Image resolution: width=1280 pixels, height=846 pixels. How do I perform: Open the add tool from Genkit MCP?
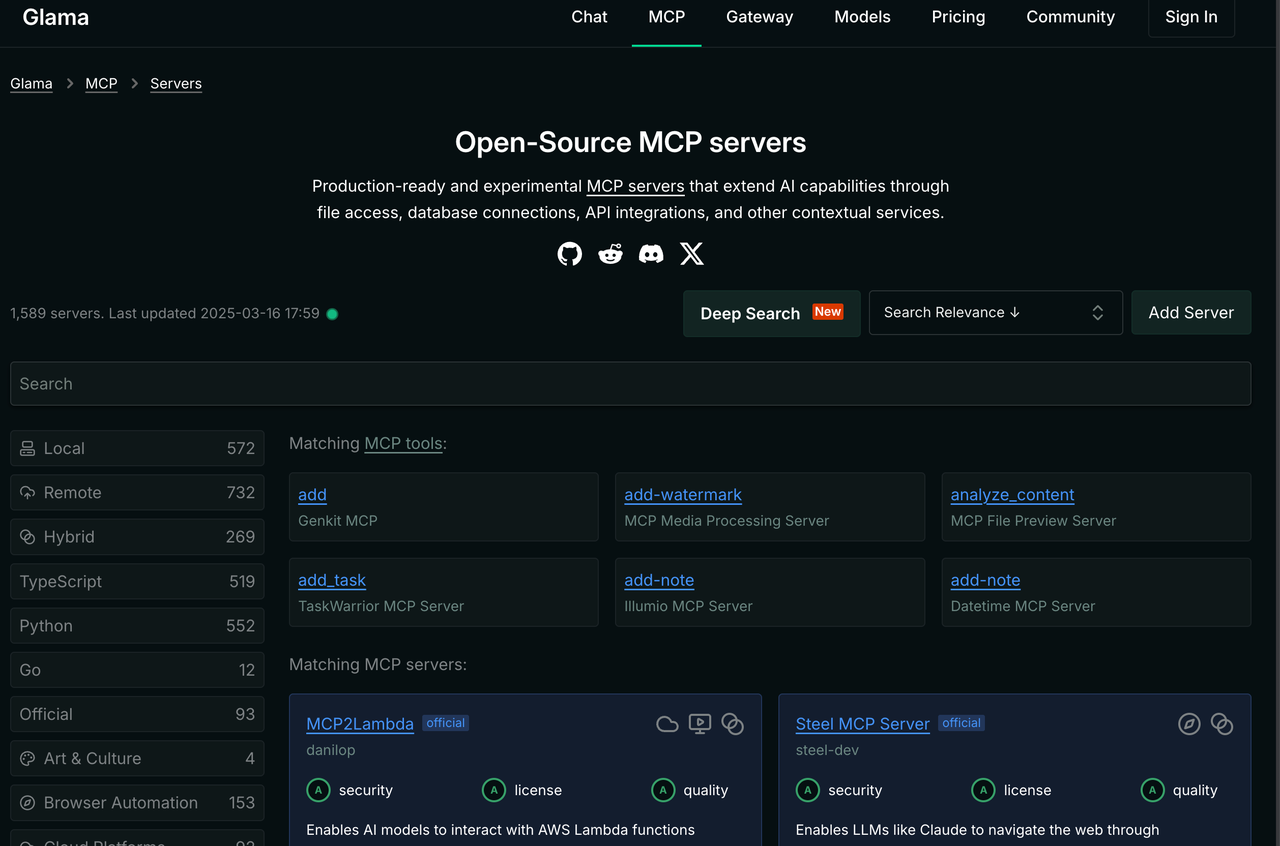[312, 495]
